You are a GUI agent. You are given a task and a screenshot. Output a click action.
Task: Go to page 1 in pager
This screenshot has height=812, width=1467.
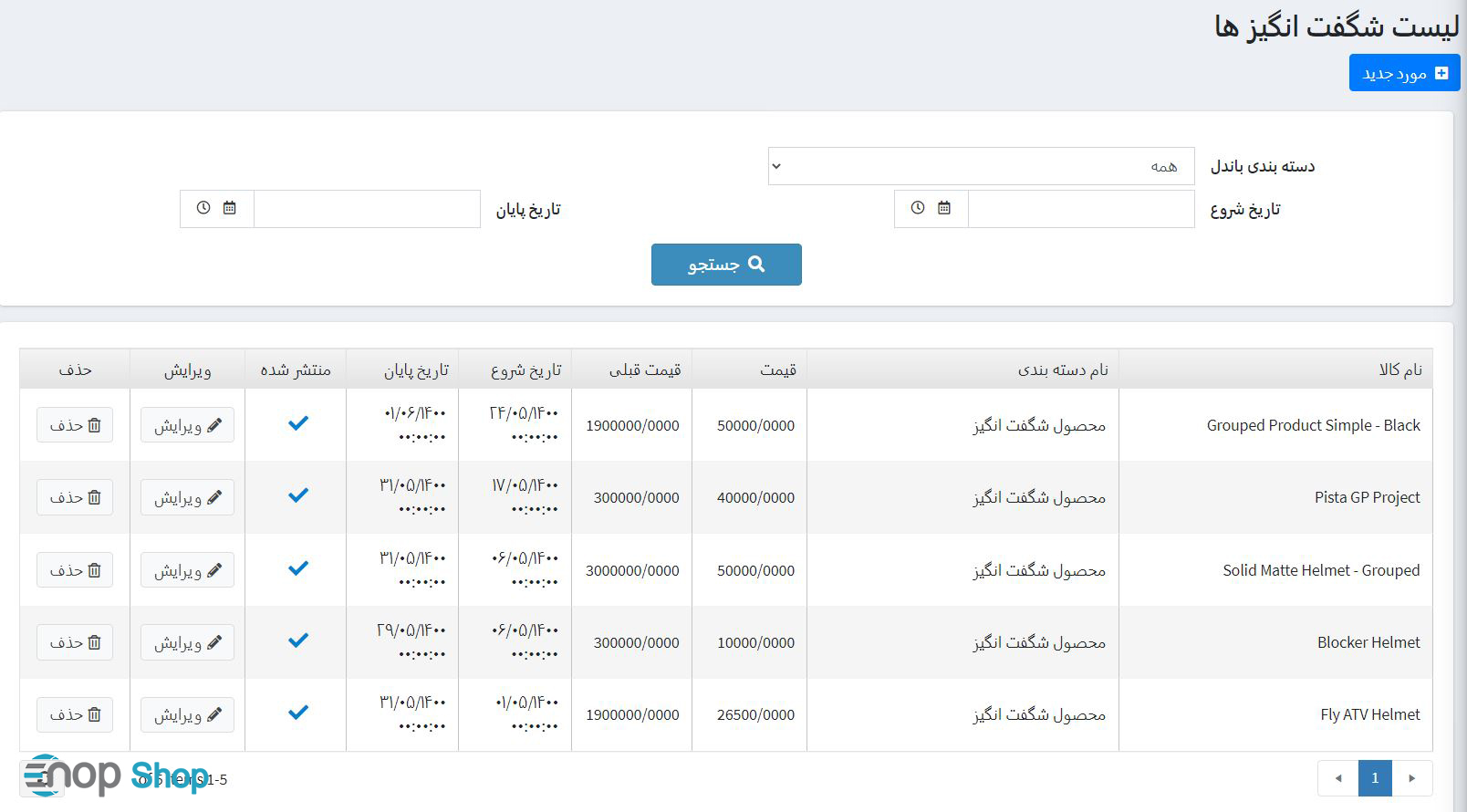[x=1375, y=778]
